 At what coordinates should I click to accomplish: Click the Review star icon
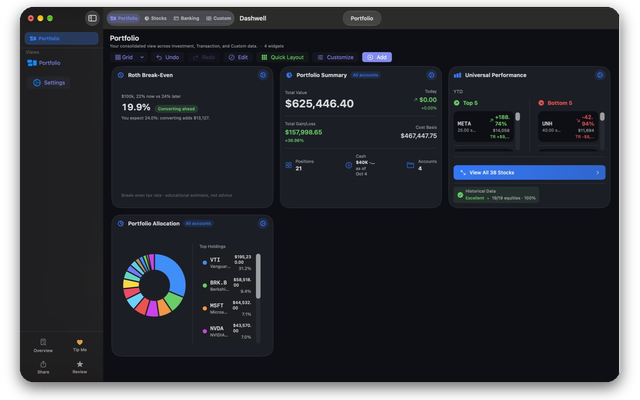point(80,364)
